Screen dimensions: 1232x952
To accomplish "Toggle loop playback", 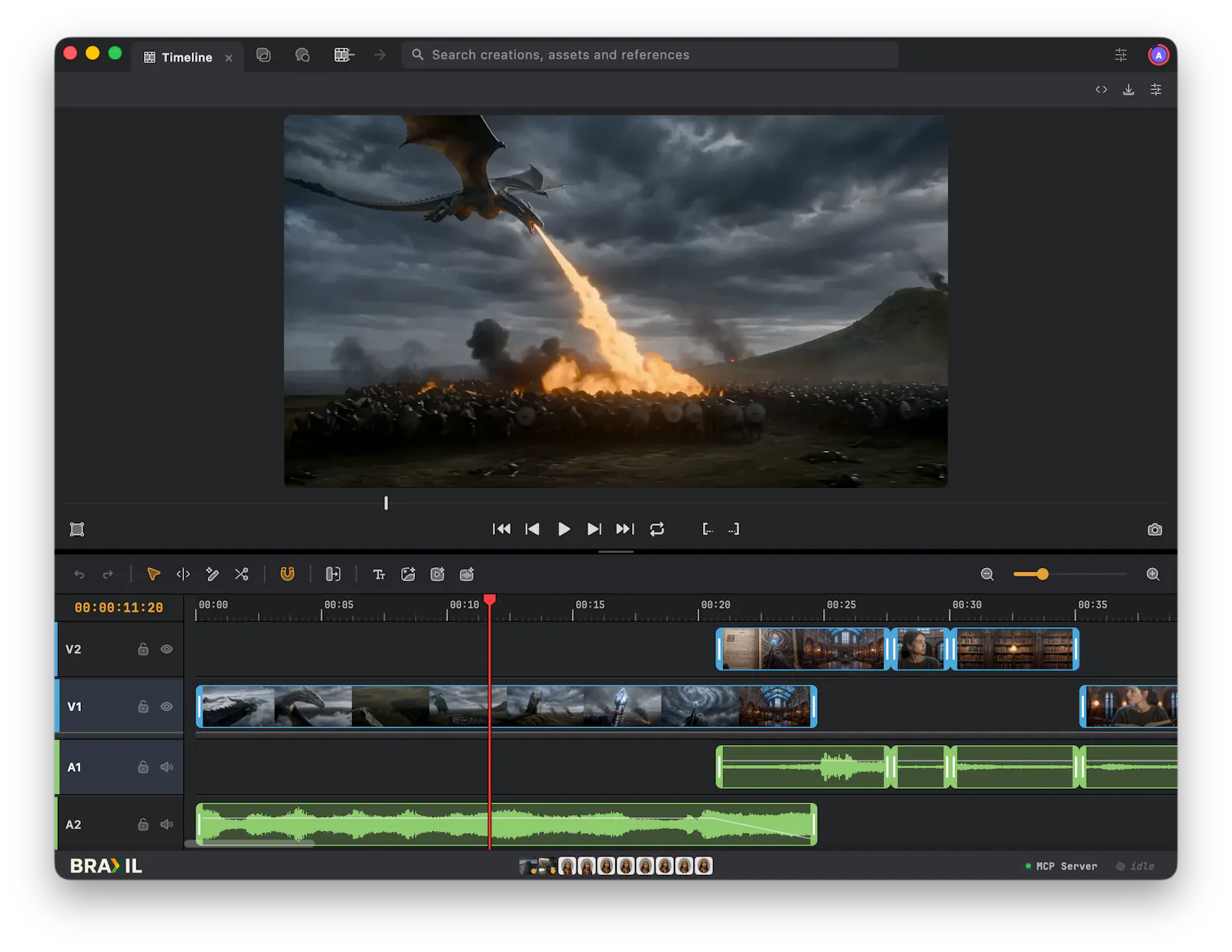I will tap(657, 529).
